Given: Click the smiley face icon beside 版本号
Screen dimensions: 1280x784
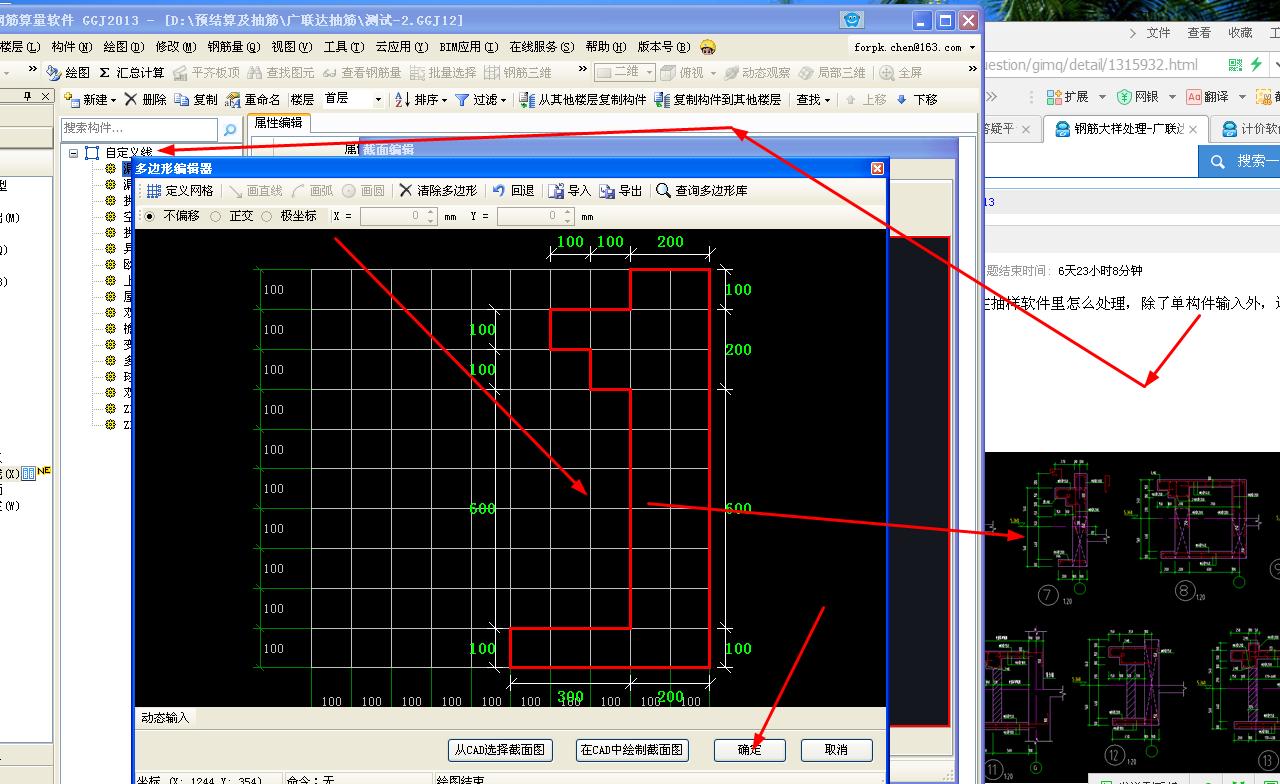Looking at the screenshot, I should click(708, 47).
